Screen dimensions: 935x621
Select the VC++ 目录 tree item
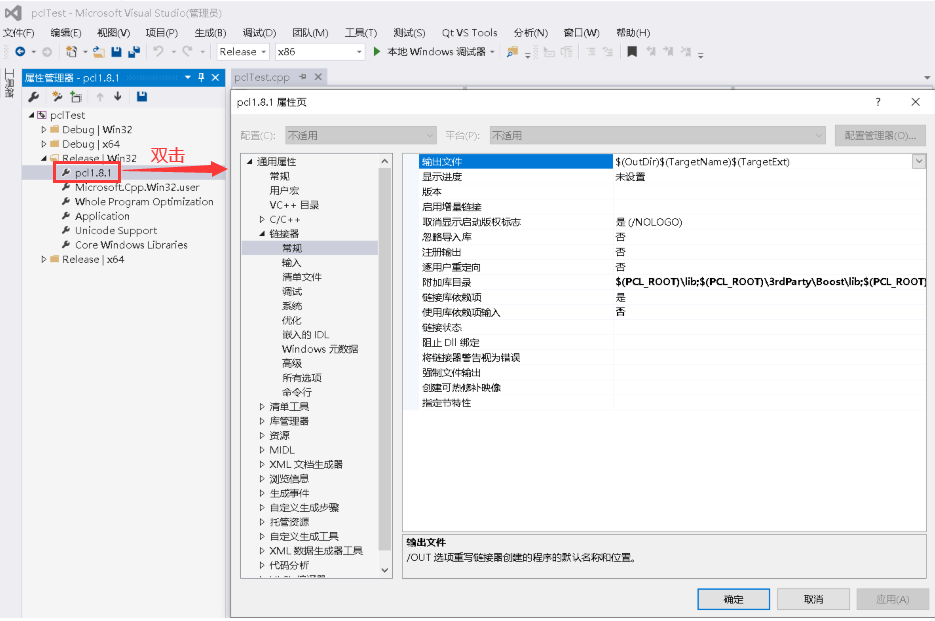click(x=294, y=205)
